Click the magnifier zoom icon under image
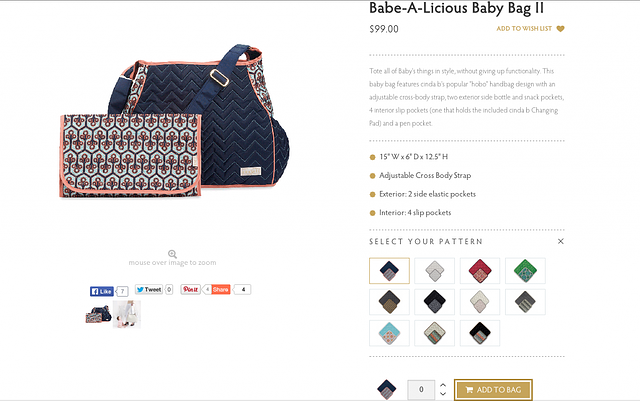640x401 pixels. pyautogui.click(x=172, y=254)
